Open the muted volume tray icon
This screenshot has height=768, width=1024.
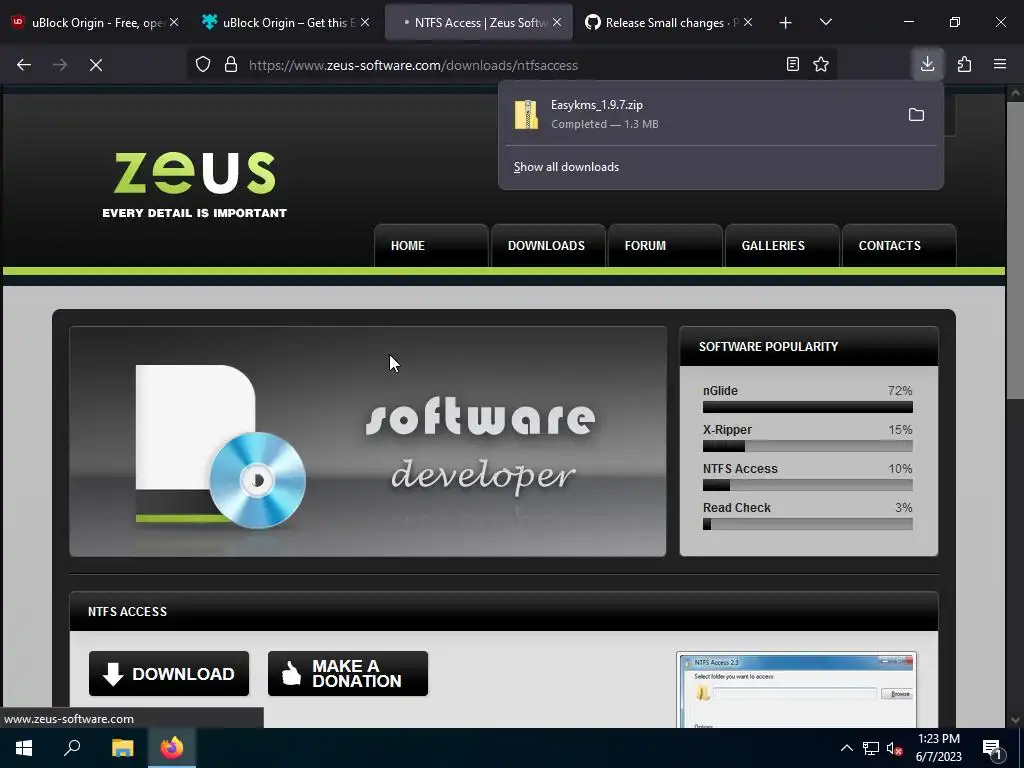894,748
